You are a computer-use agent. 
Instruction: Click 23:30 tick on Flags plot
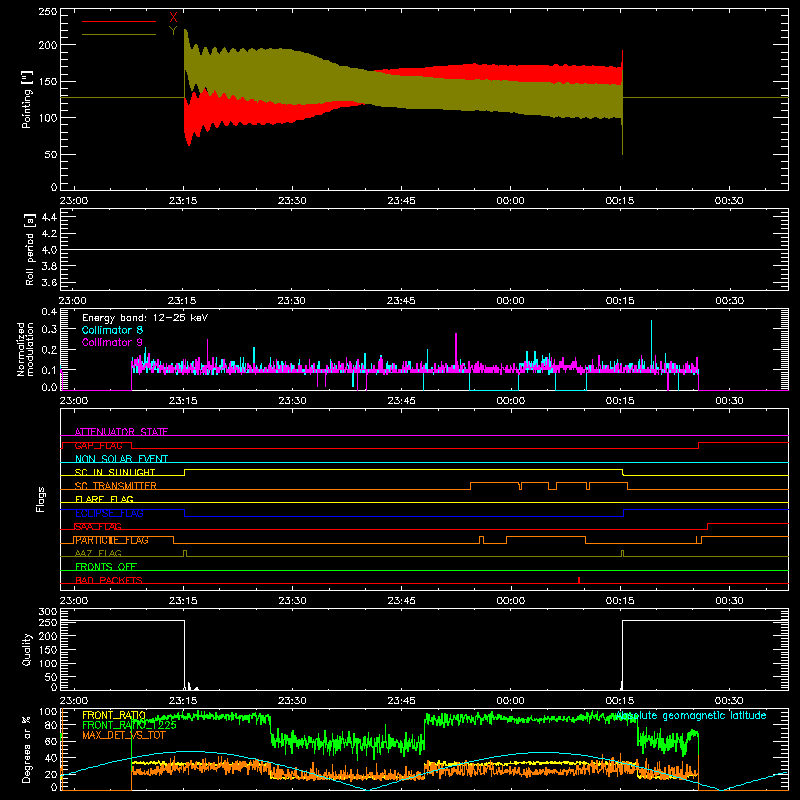pos(292,601)
